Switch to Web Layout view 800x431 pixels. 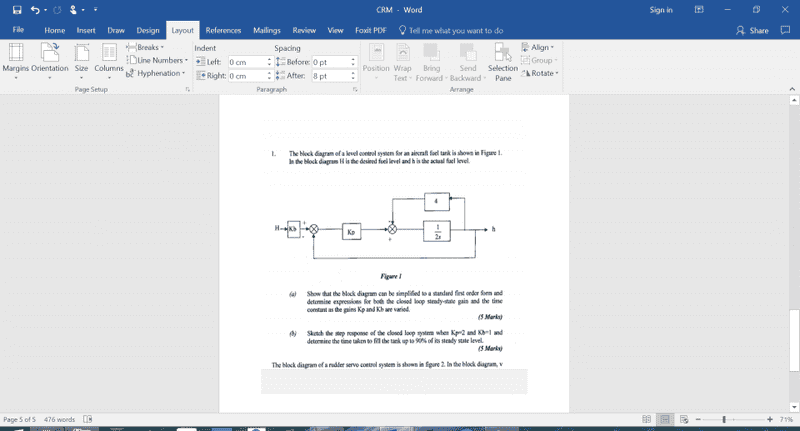tap(683, 419)
